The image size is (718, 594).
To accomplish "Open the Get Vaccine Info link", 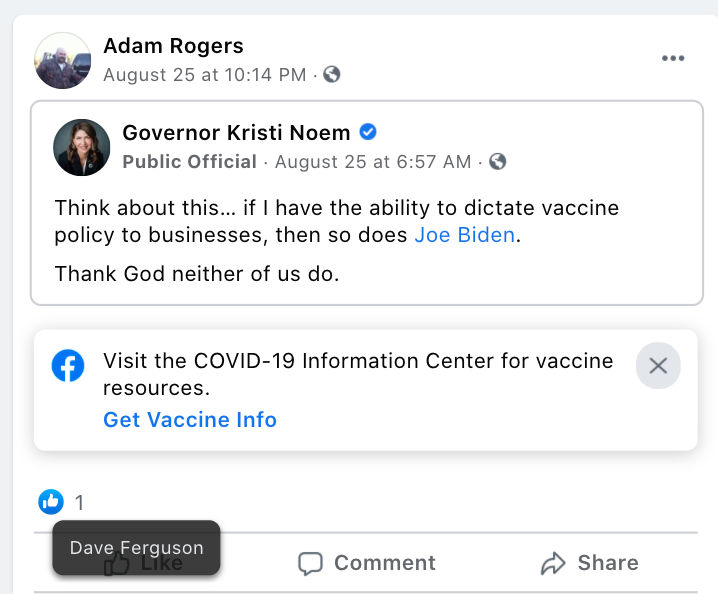I will [190, 420].
